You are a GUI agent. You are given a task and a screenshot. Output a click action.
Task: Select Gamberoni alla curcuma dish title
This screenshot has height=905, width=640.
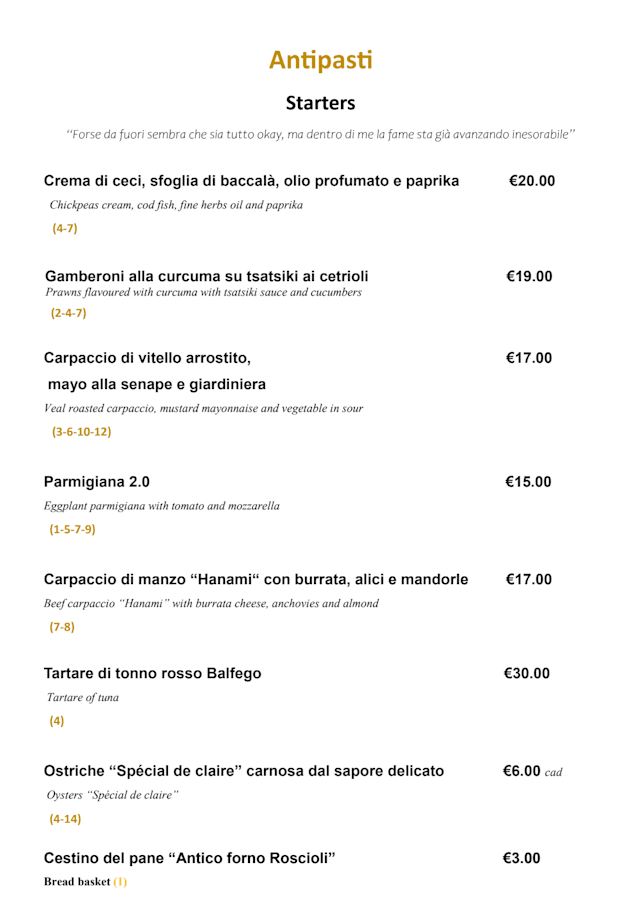tap(207, 275)
